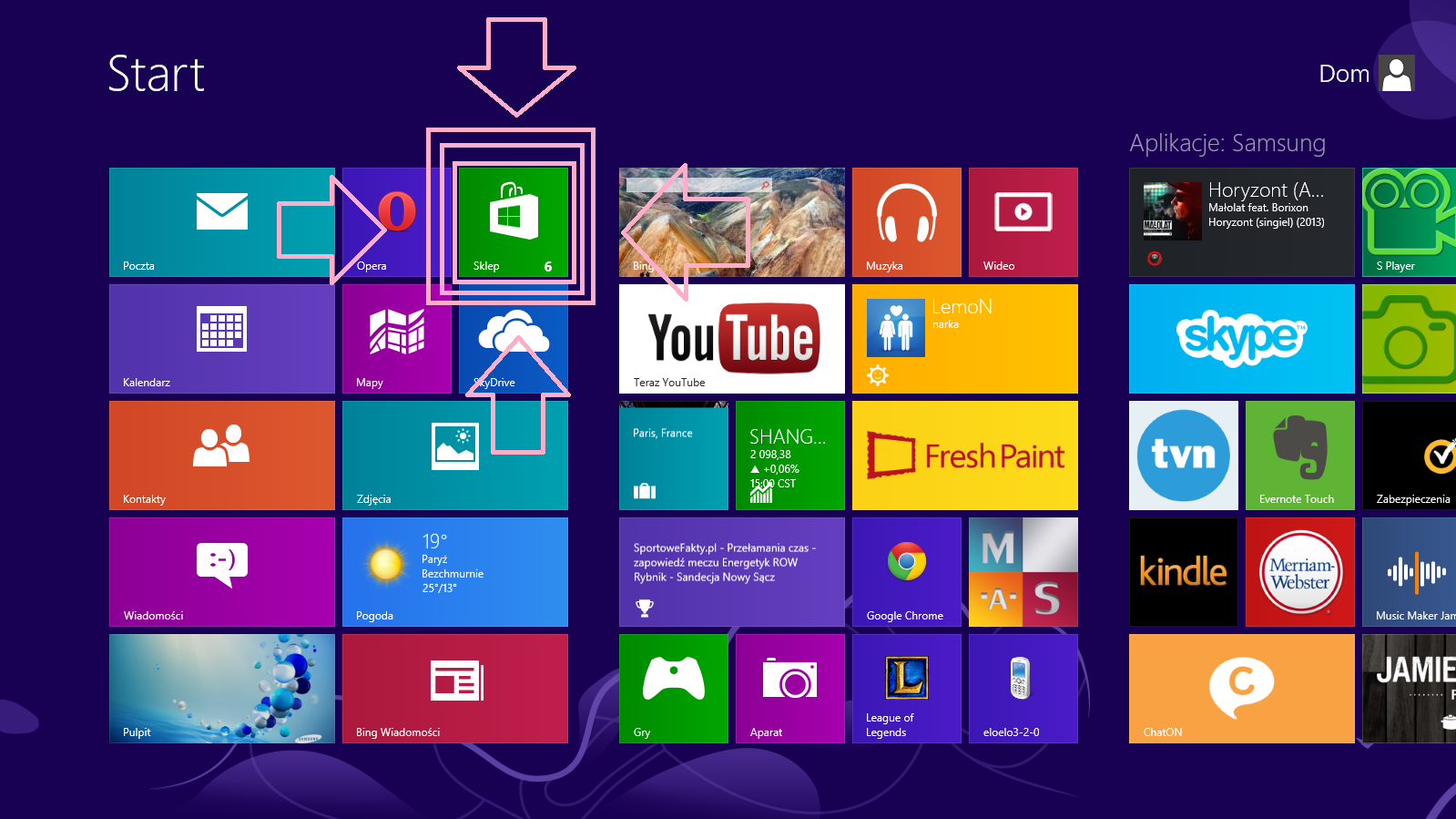
Task: Open the Poczta mail tile
Action: pyautogui.click(x=221, y=222)
